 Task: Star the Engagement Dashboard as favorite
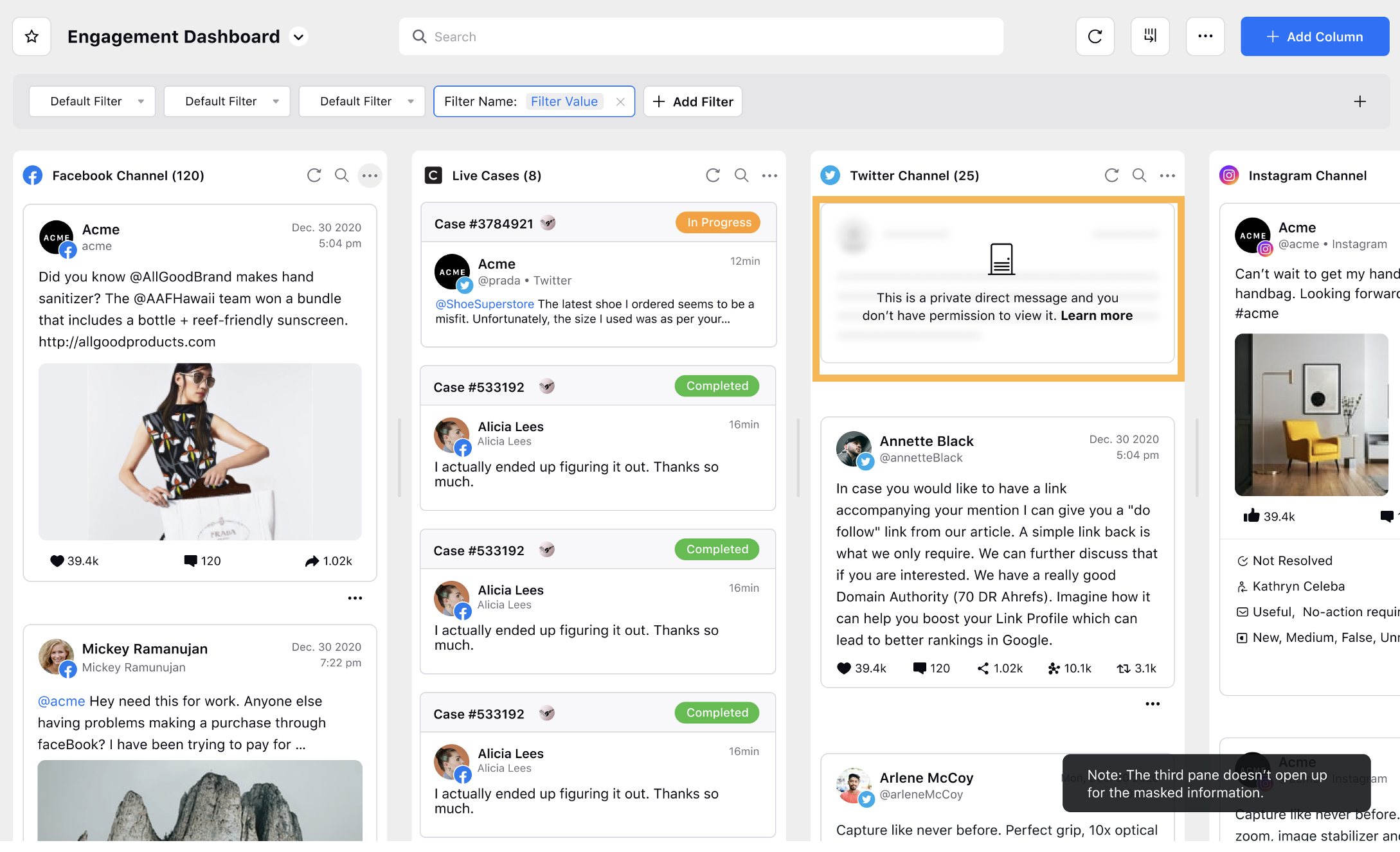click(31, 37)
